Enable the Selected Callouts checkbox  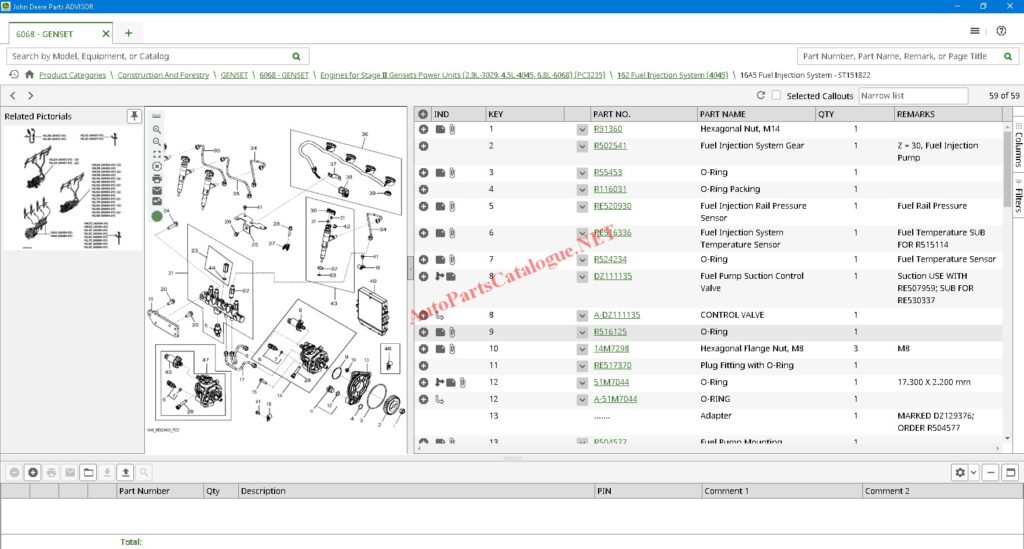[x=777, y=96]
